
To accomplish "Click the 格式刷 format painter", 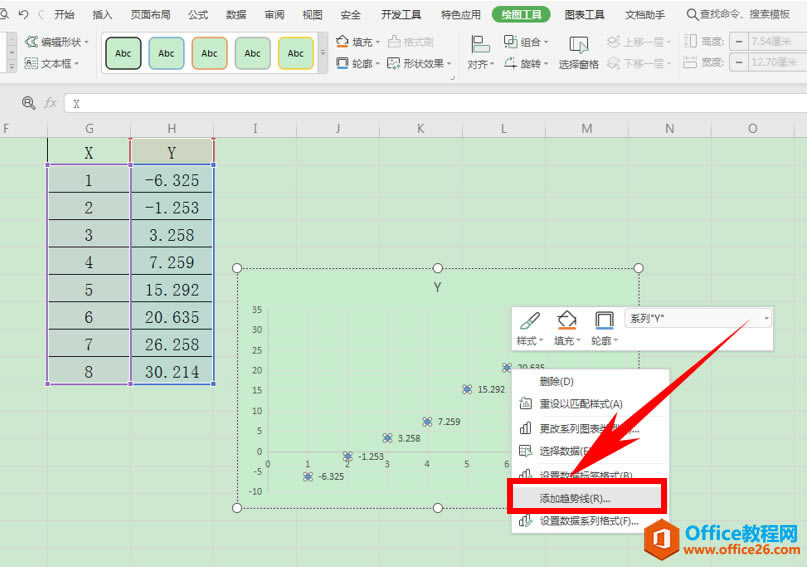I will pos(410,42).
